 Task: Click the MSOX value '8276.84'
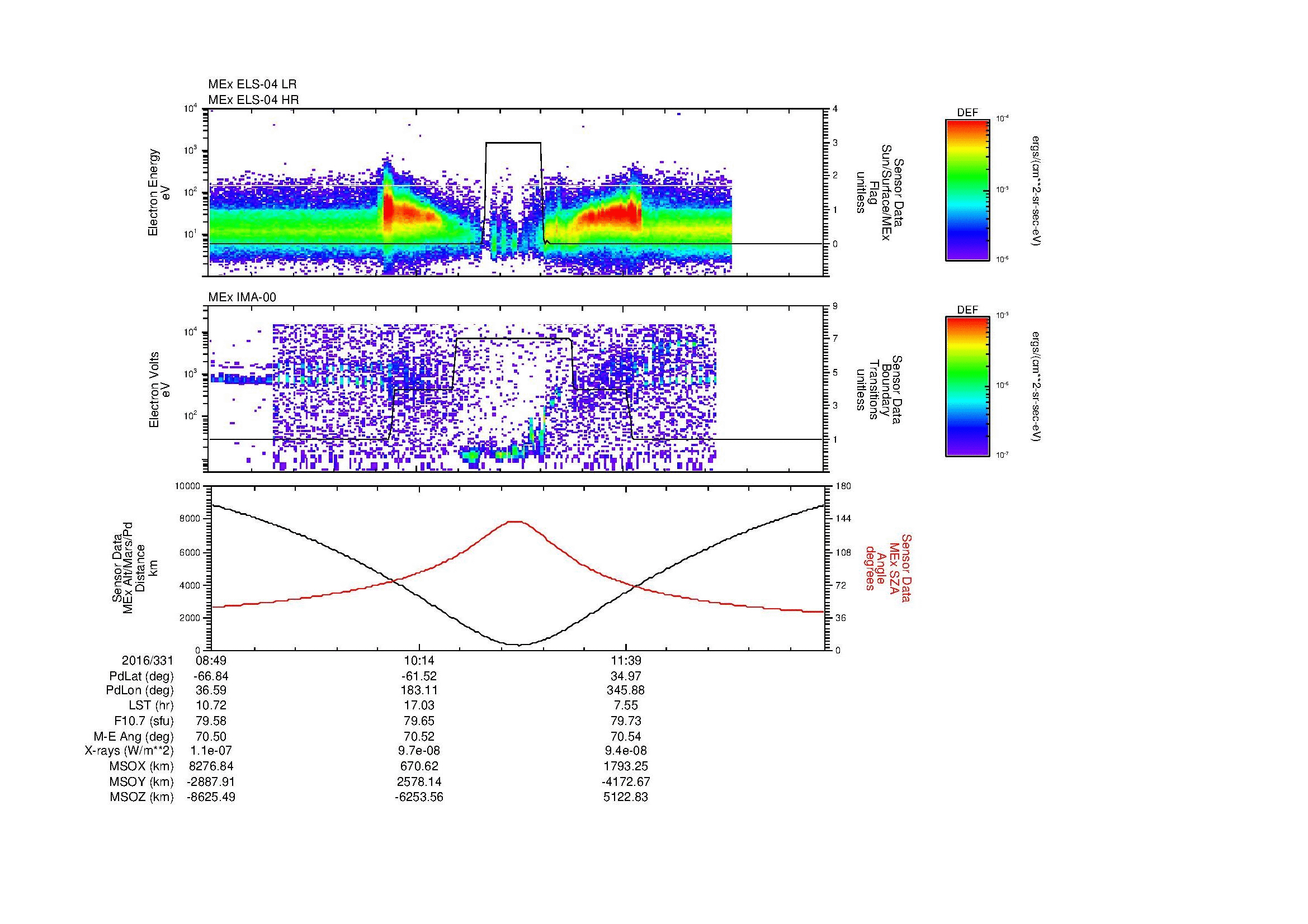[211, 767]
